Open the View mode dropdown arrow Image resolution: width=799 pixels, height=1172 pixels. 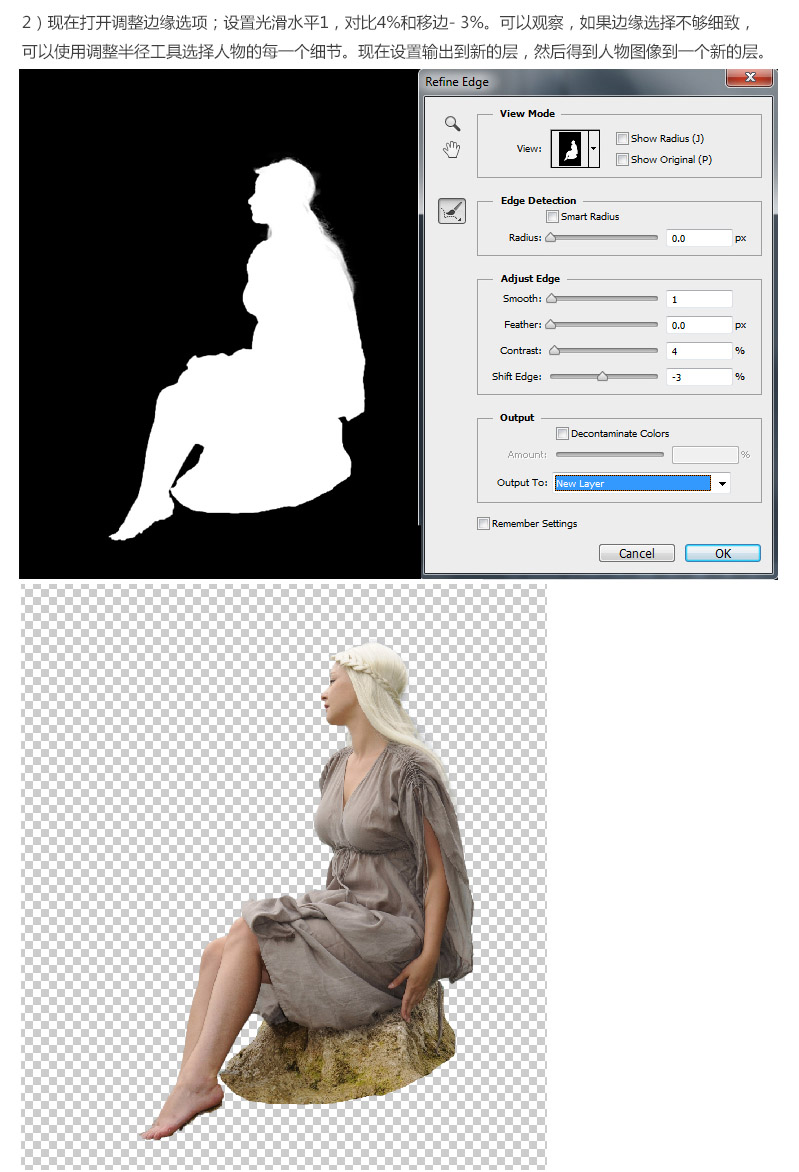594,148
